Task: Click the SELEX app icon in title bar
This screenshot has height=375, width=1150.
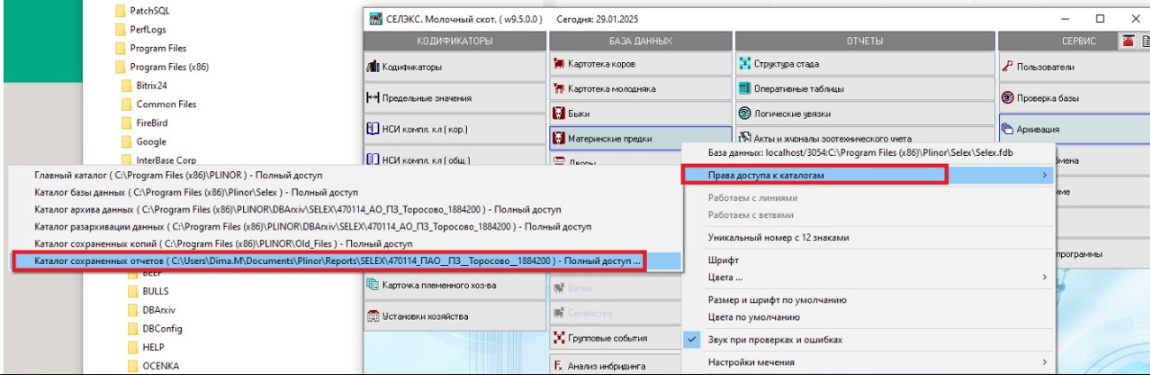Action: click(376, 18)
